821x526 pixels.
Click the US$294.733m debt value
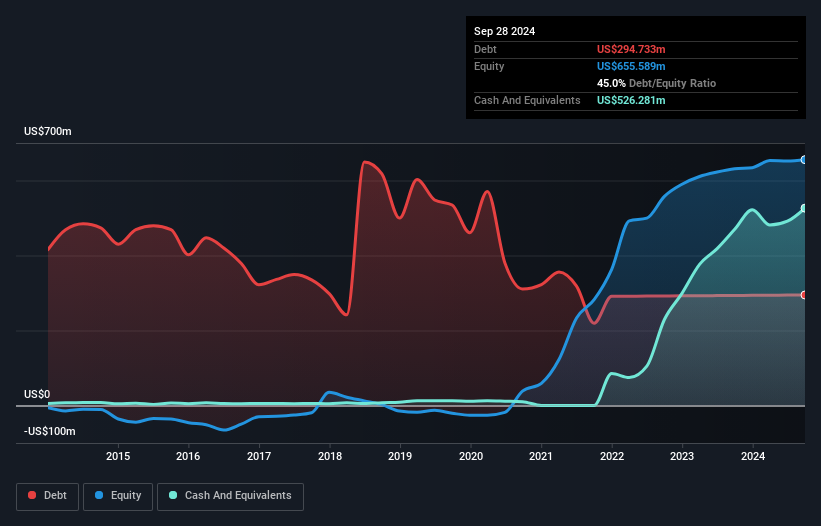point(631,49)
